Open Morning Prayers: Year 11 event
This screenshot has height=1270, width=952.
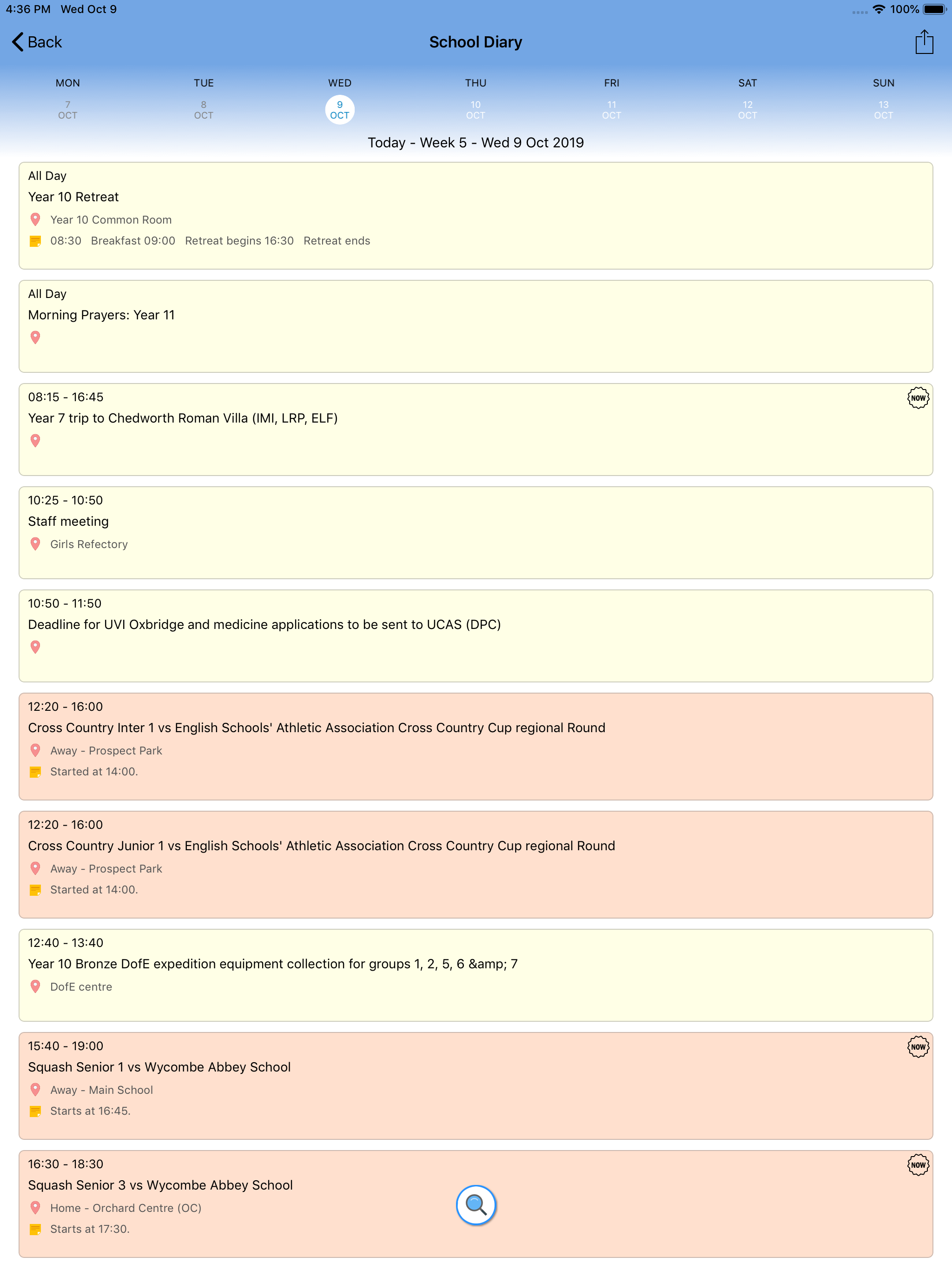tap(476, 326)
